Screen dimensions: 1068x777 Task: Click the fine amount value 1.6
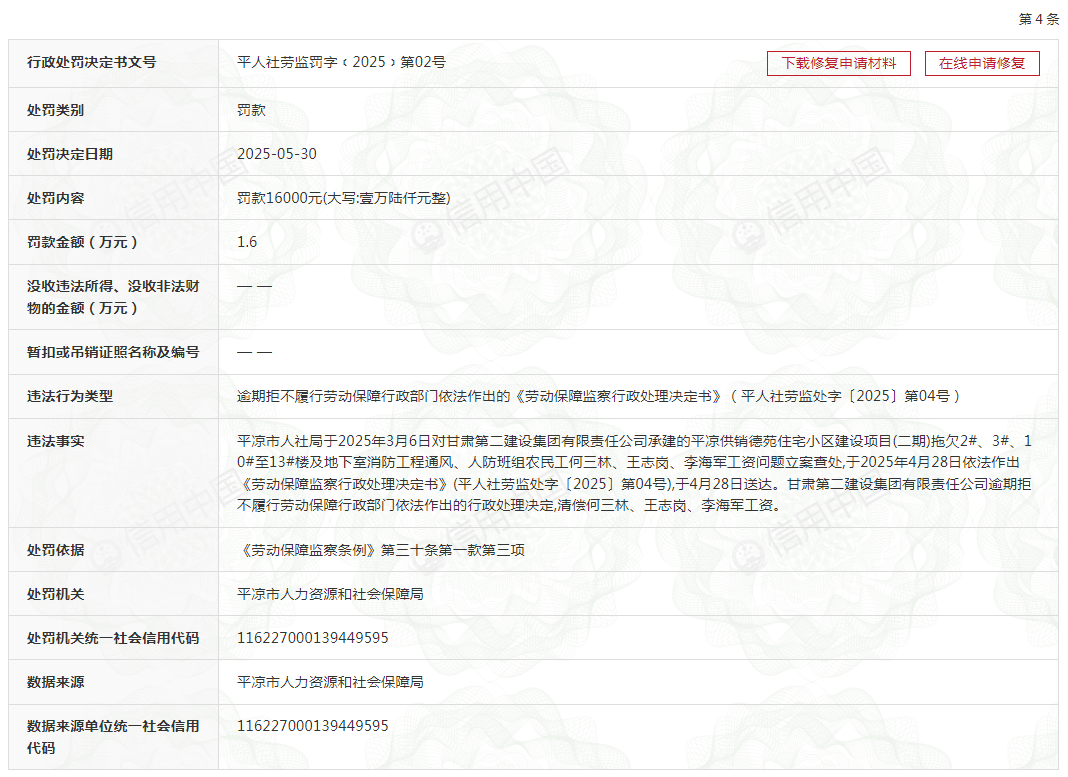(247, 242)
